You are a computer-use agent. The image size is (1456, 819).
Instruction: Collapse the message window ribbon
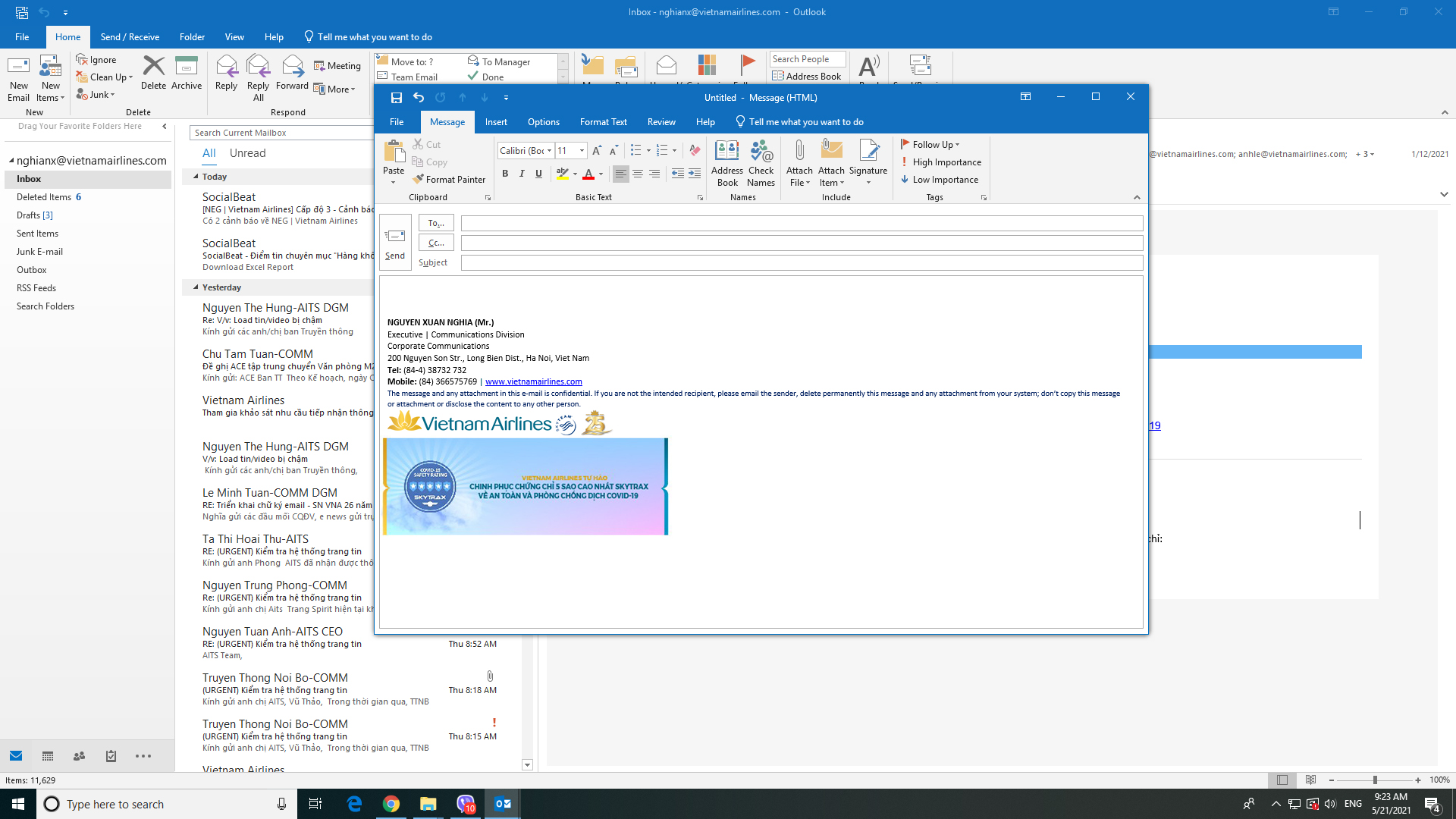1137,197
